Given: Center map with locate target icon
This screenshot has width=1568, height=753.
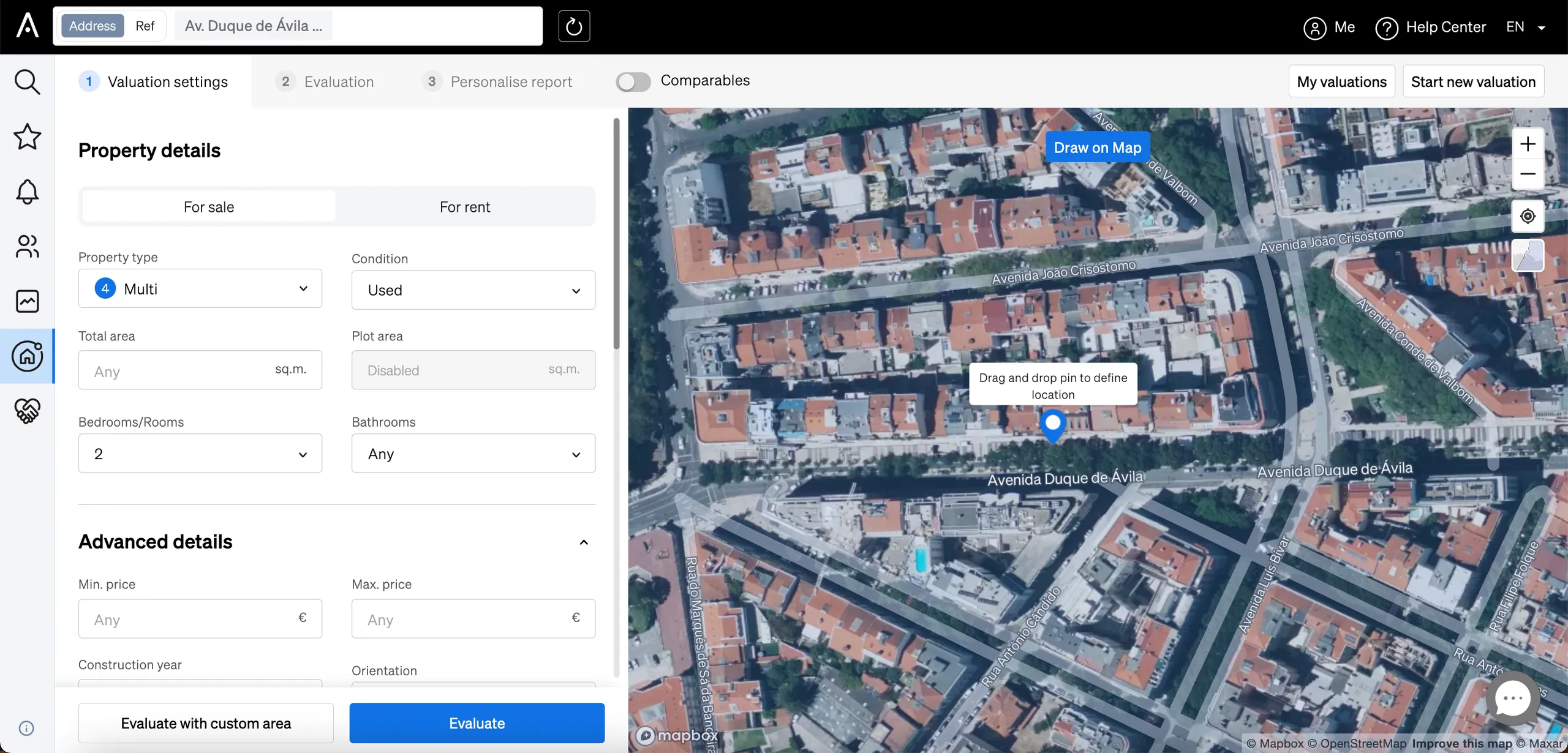Looking at the screenshot, I should (x=1528, y=216).
